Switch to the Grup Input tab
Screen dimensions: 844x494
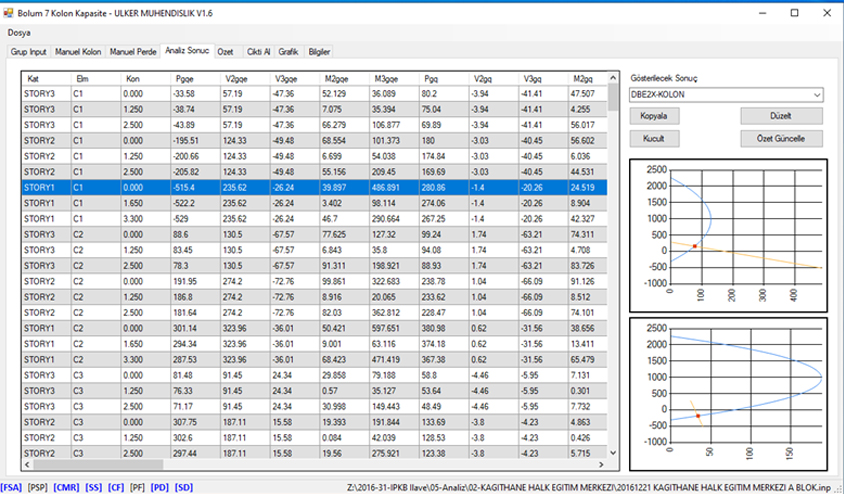(29, 52)
